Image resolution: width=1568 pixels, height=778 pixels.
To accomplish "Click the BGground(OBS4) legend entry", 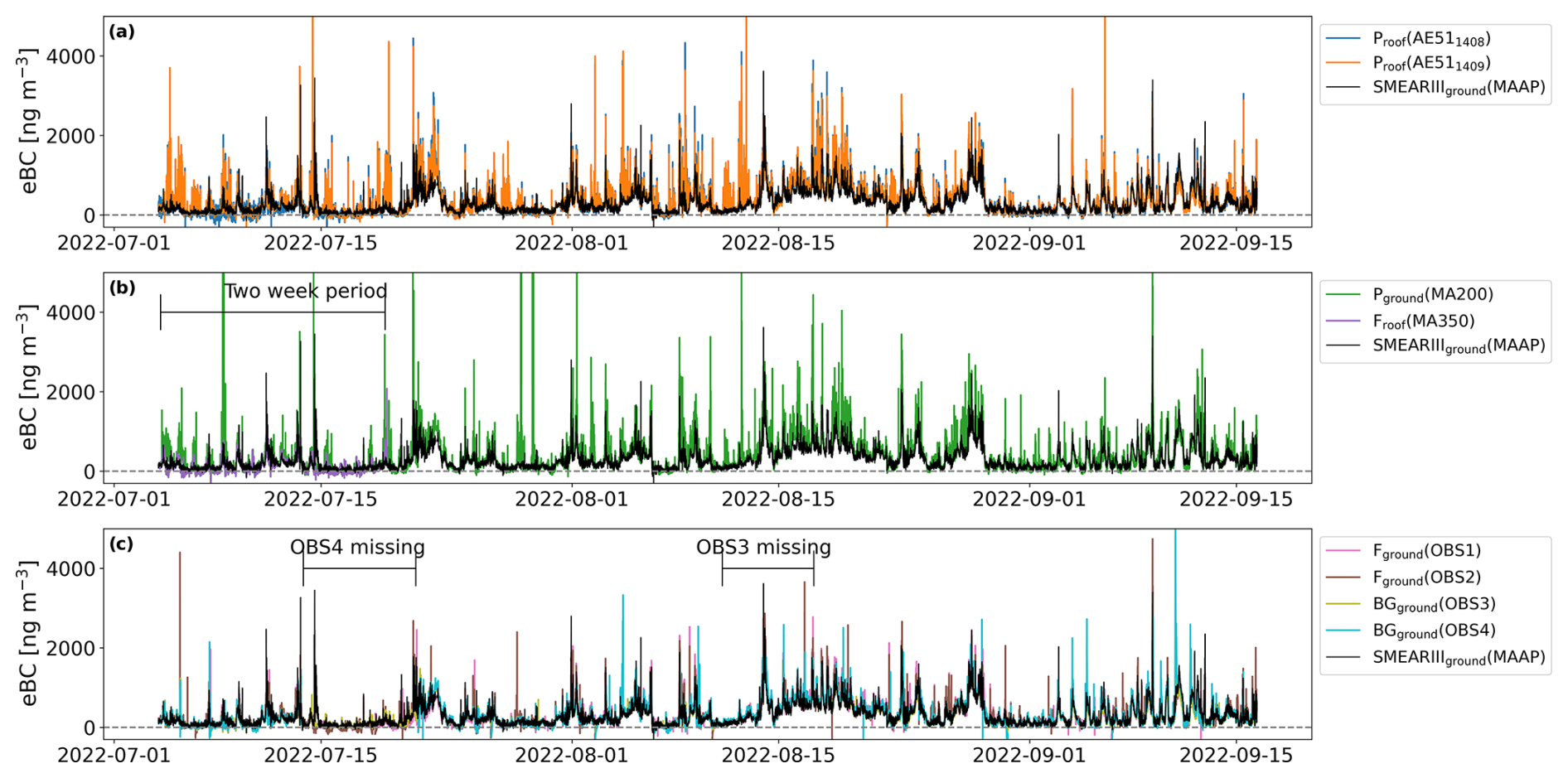I will pyautogui.click(x=1411, y=631).
